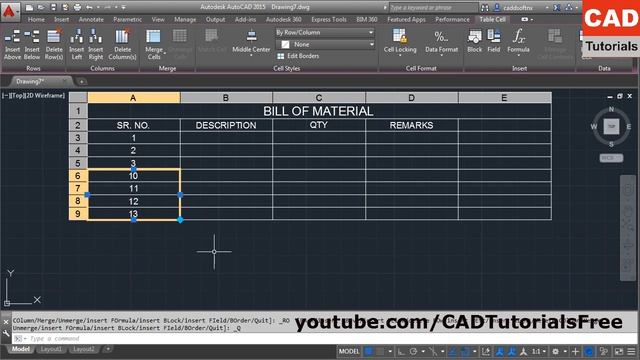640x360 pixels.
Task: Open the None background fill dropdown
Action: 325,44
